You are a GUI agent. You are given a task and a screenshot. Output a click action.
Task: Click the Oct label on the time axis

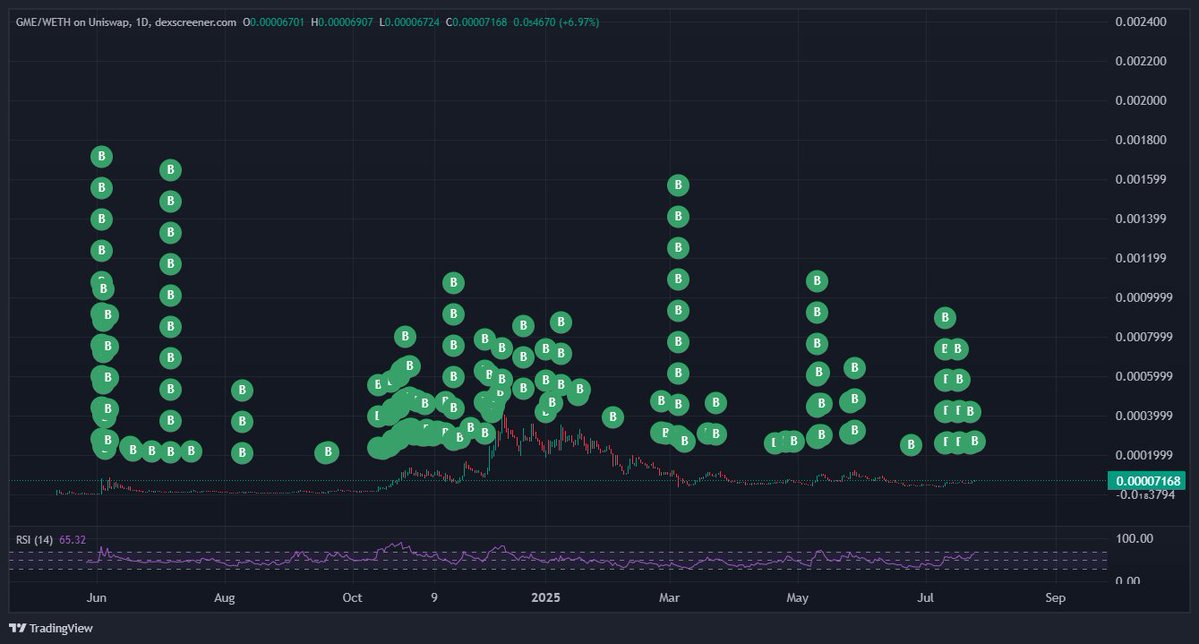tap(353, 597)
